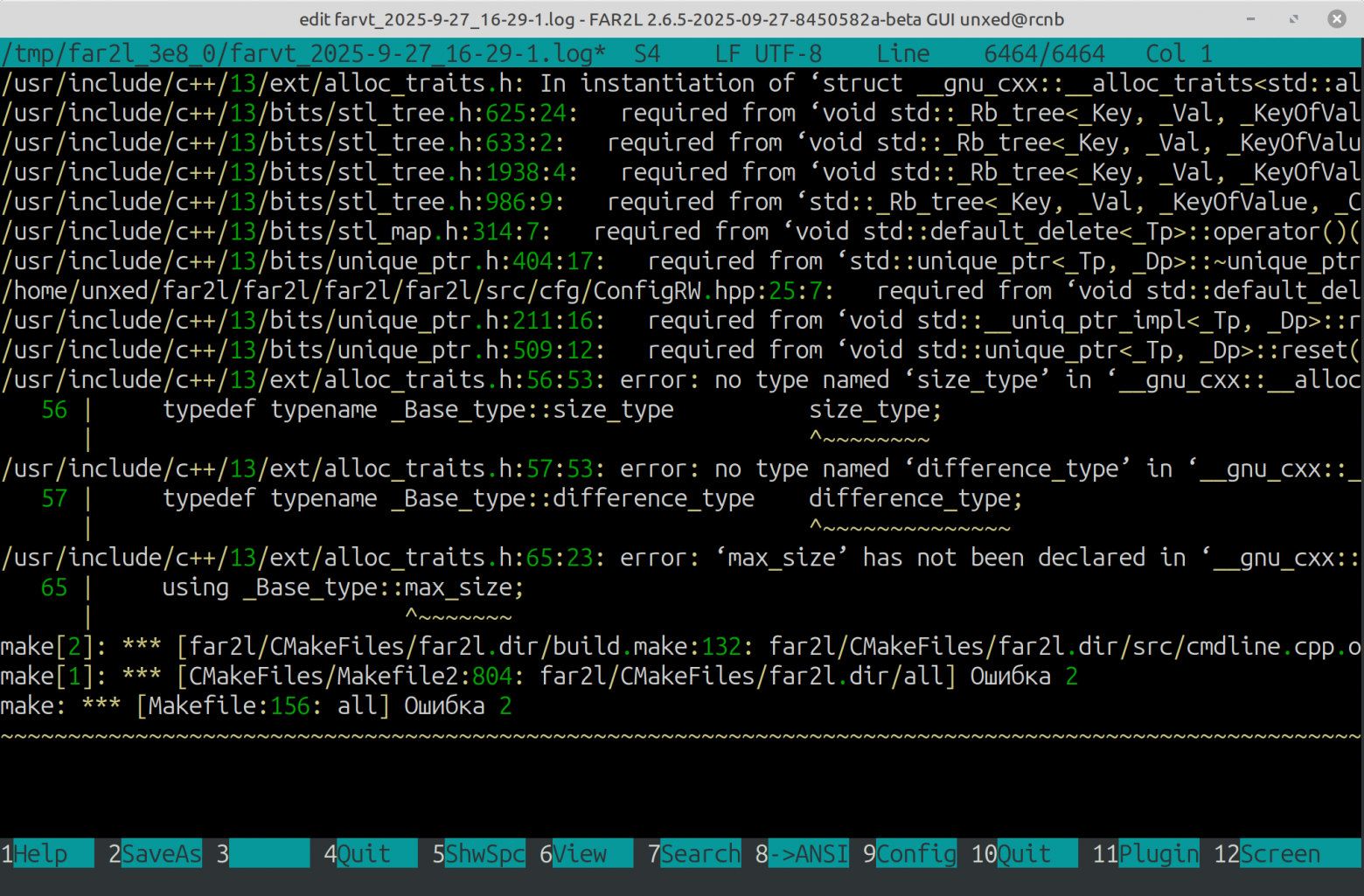This screenshot has height=896, width=1364.
Task: Toggle 5 ShwSpc show-spaces key
Action: [479, 853]
